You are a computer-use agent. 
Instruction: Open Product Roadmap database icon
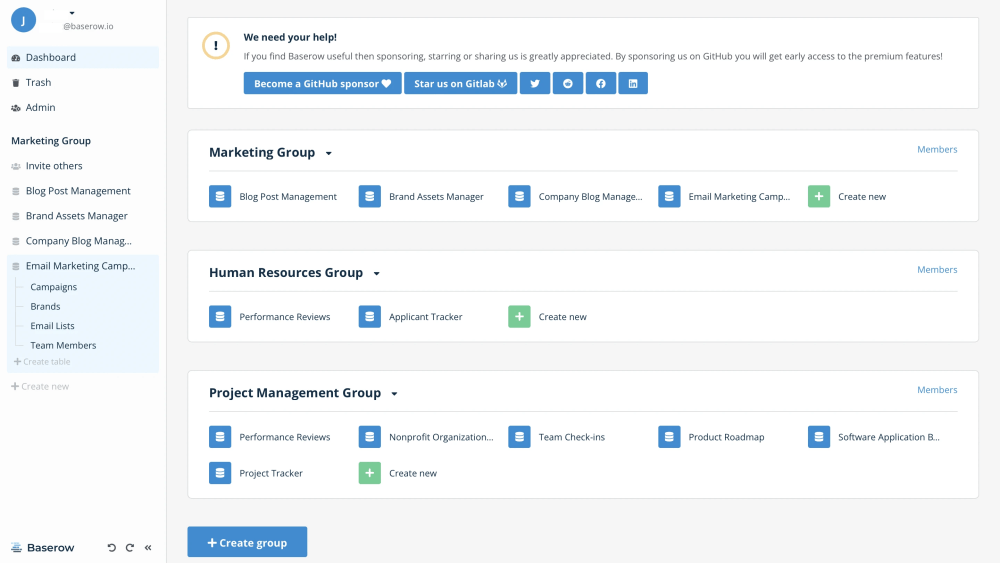pyautogui.click(x=669, y=437)
